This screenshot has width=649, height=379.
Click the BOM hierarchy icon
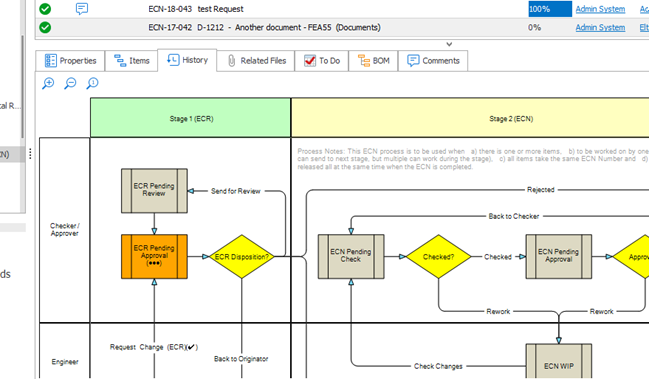point(364,61)
